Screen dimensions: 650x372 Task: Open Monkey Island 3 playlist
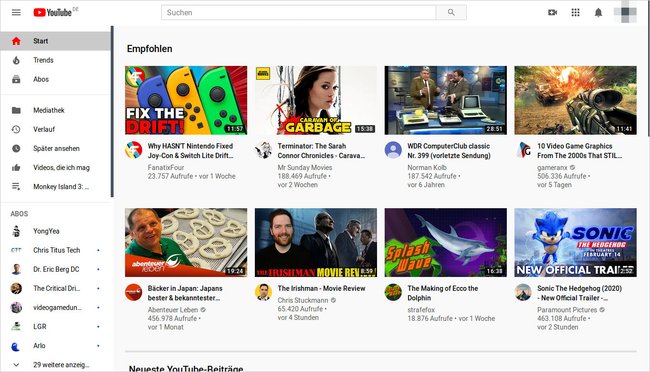(56, 187)
